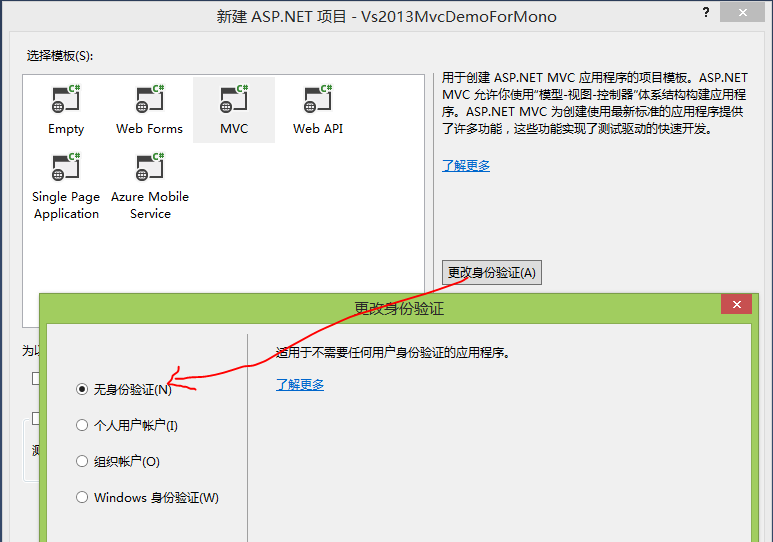Viewport: 773px width, 542px height.
Task: Click the 新建 ASP.NET 项目 title bar text
Action: [386, 16]
